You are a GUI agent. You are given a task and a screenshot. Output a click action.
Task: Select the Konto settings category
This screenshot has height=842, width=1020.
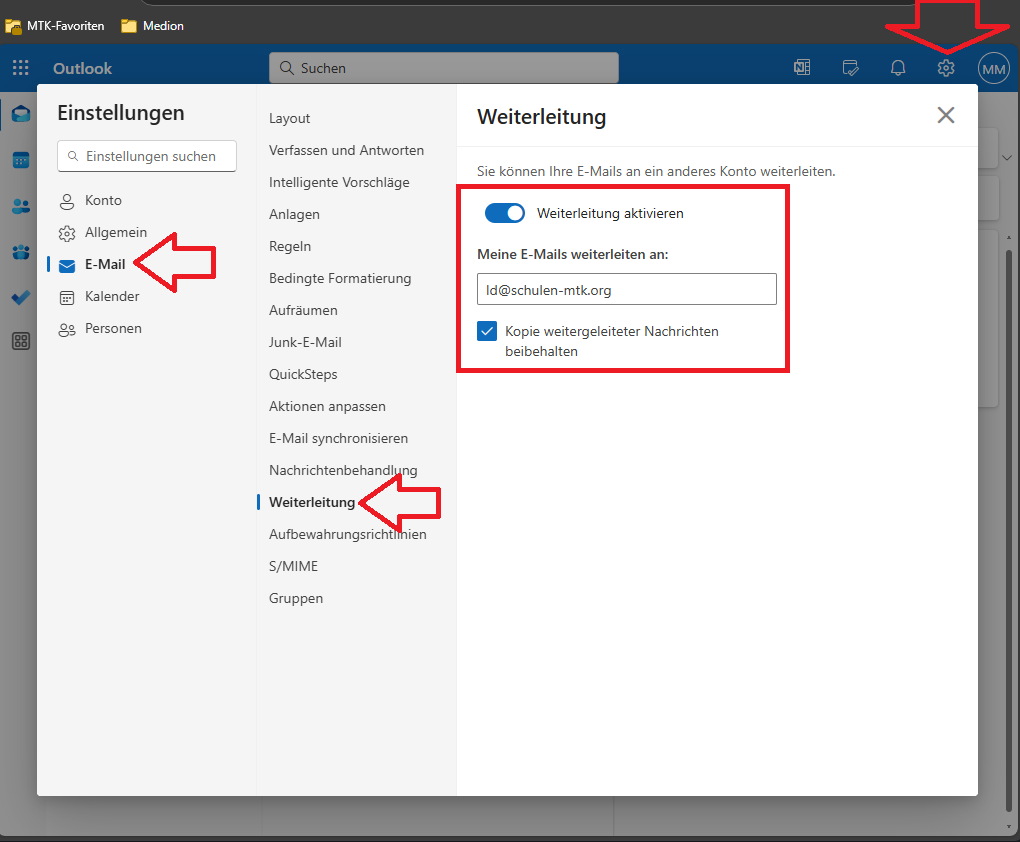pos(103,200)
